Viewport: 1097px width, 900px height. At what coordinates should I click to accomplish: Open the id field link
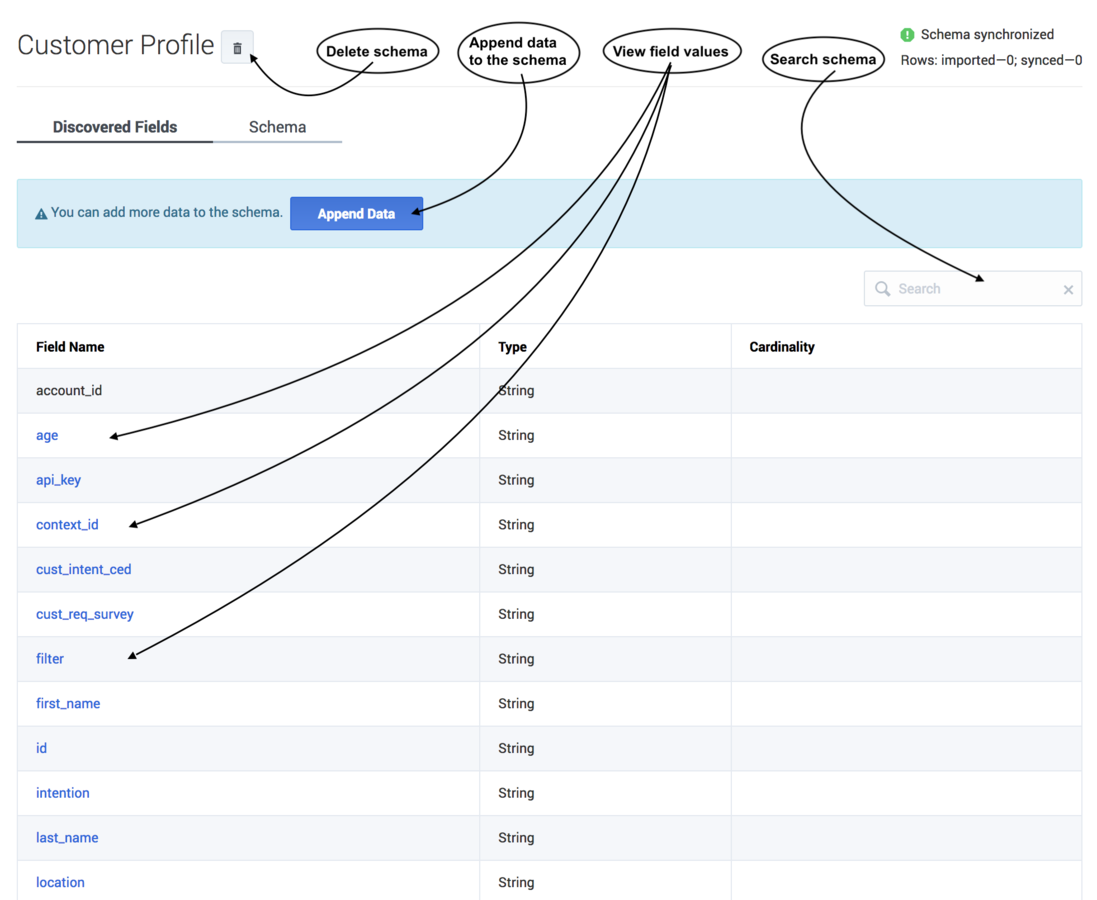[41, 748]
